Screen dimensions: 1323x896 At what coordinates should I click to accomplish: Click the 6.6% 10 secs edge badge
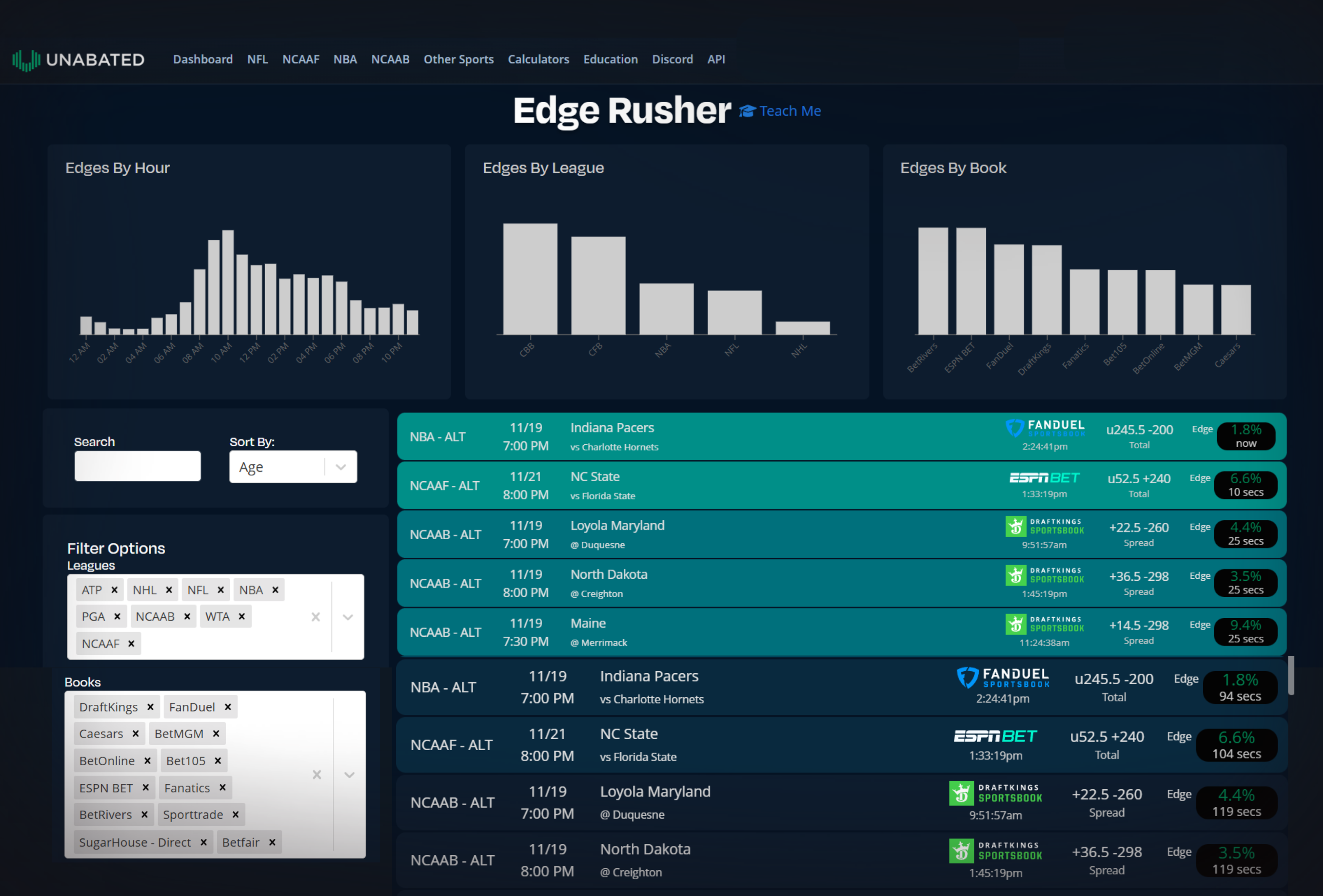tap(1246, 485)
